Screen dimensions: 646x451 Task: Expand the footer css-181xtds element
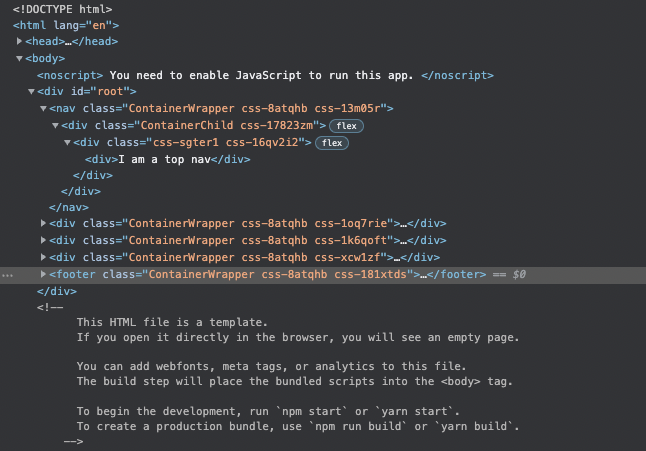click(43, 274)
